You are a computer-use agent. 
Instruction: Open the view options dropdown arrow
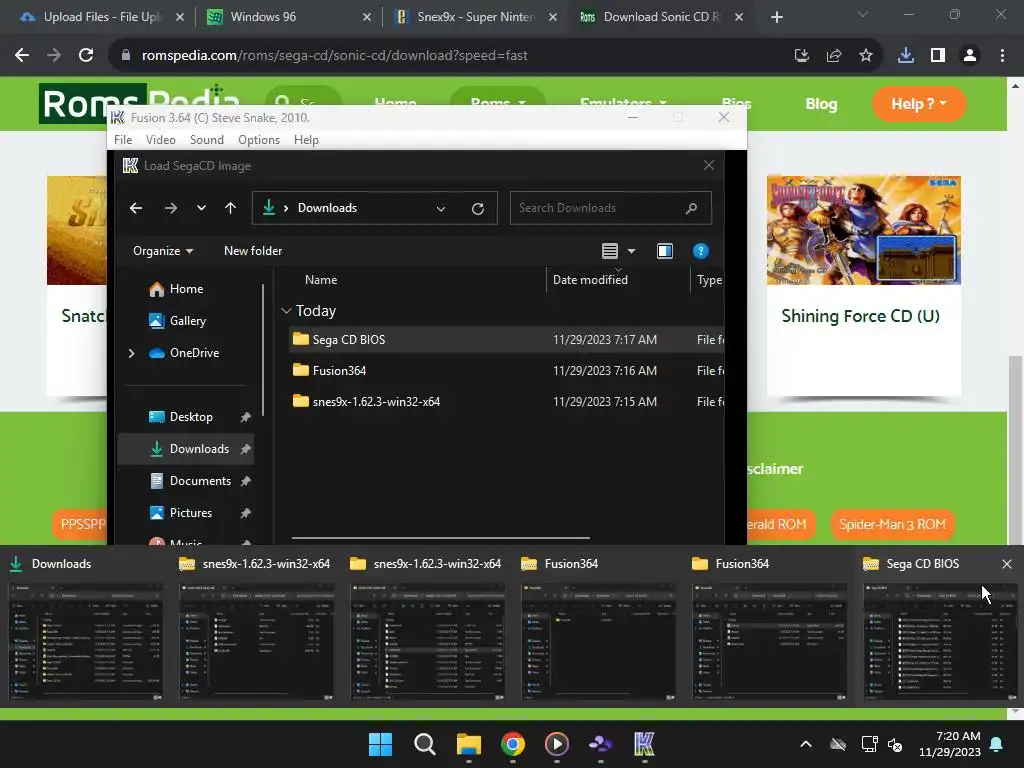(x=632, y=251)
